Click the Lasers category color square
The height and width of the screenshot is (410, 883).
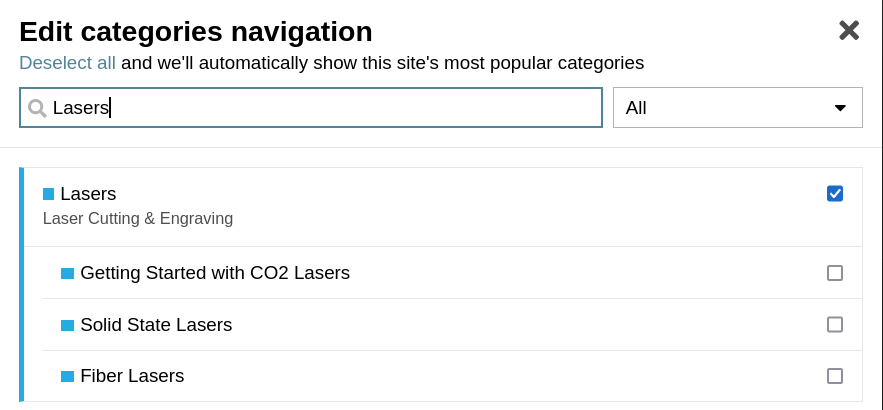pyautogui.click(x=48, y=194)
